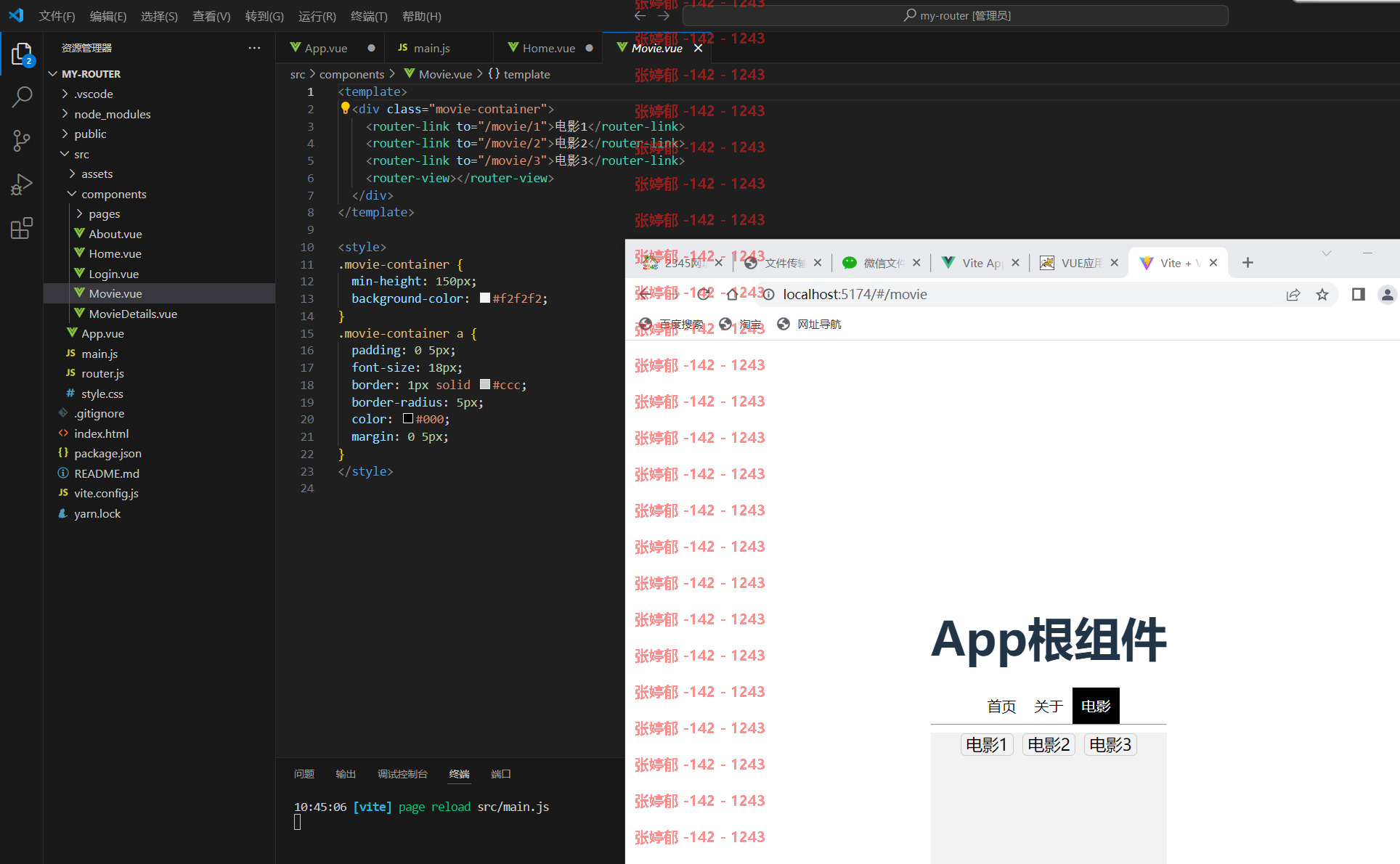The width and height of the screenshot is (1400, 864).
Task: Click the lightbulb quick-fix icon on line 2
Action: coord(345,108)
